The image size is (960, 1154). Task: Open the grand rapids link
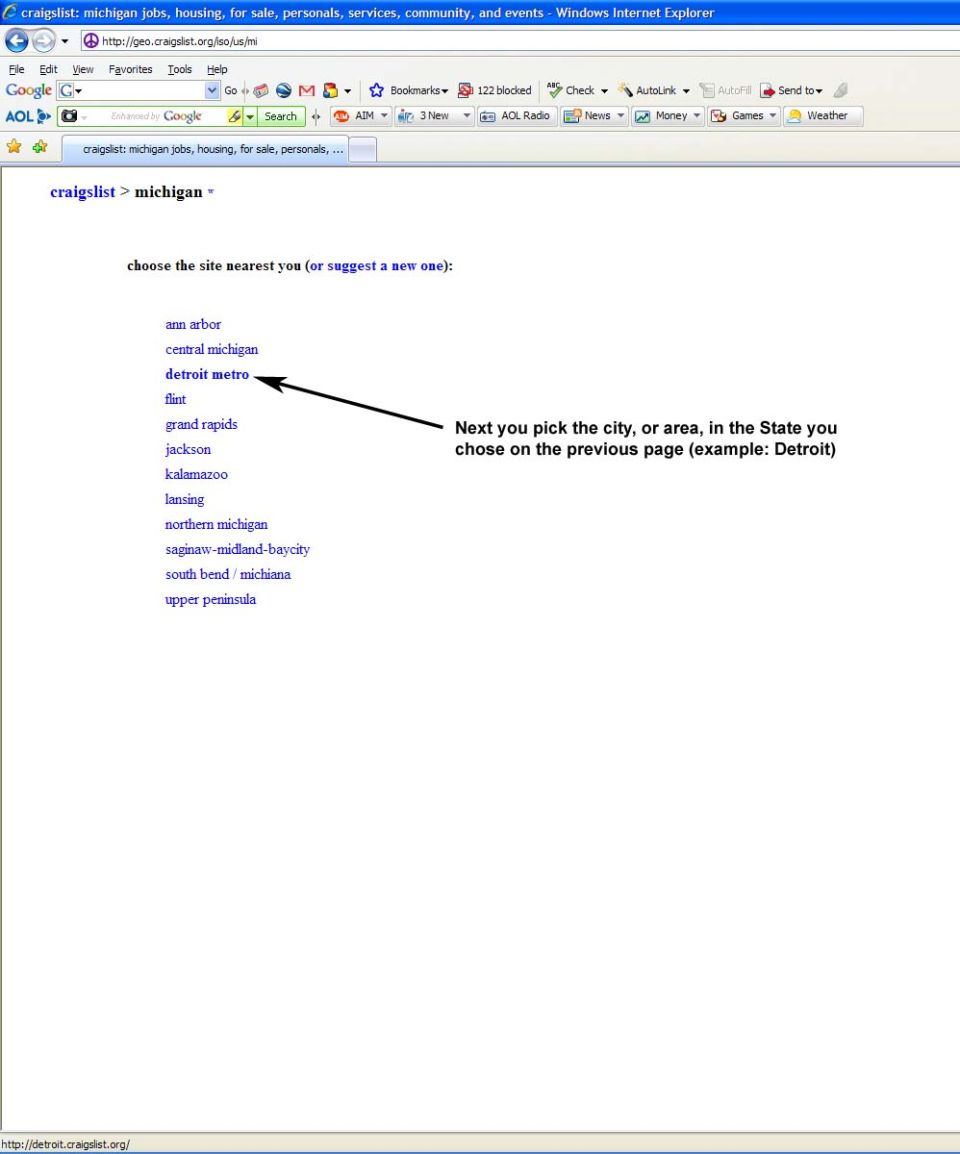click(201, 425)
